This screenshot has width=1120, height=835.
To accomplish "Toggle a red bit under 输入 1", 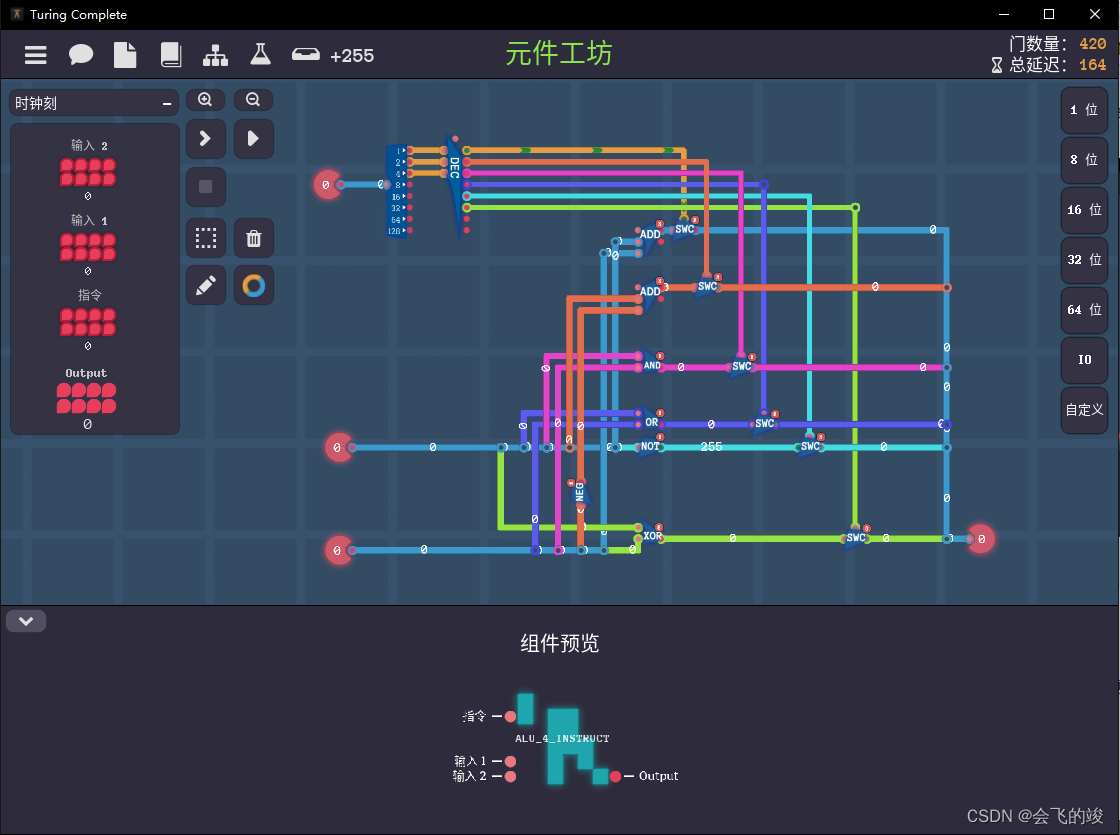I will (x=87, y=247).
